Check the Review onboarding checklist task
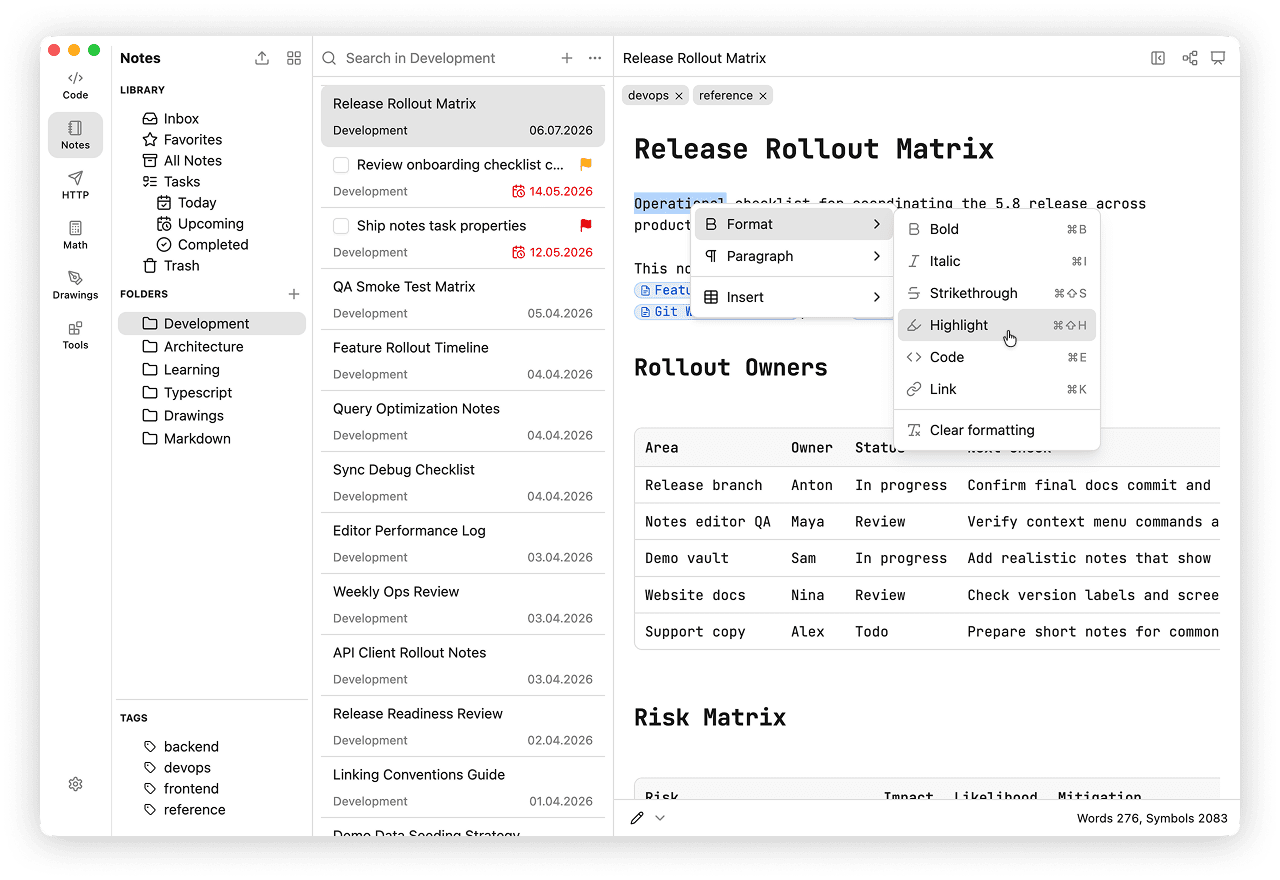This screenshot has width=1280, height=880. click(341, 165)
